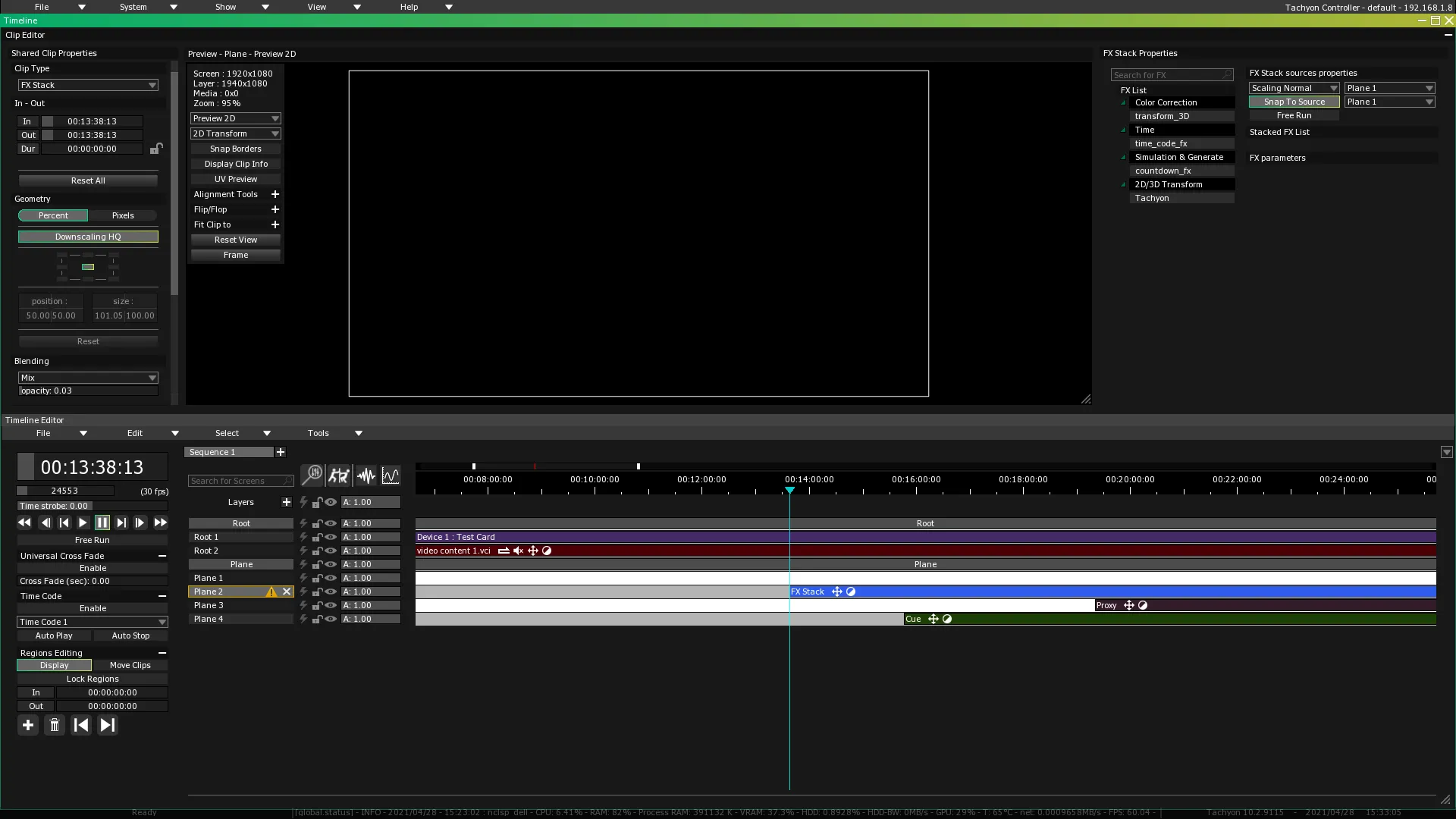The width and height of the screenshot is (1456, 819).
Task: Click the Snap Borders button
Action: pyautogui.click(x=236, y=149)
